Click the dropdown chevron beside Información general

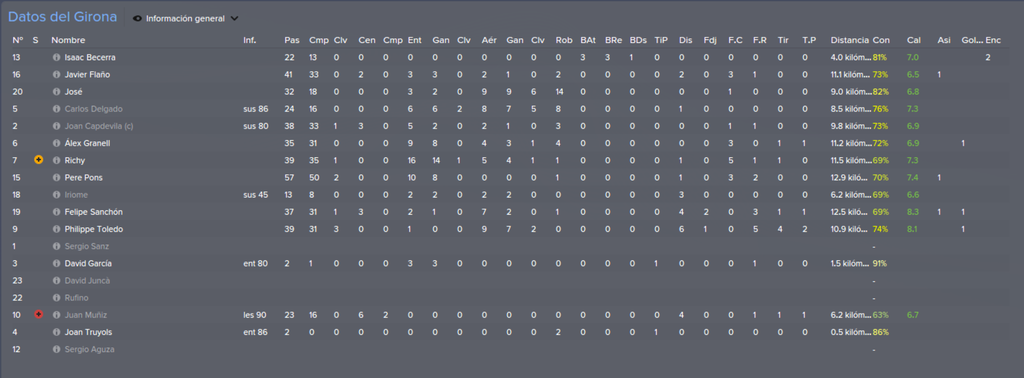coord(234,19)
